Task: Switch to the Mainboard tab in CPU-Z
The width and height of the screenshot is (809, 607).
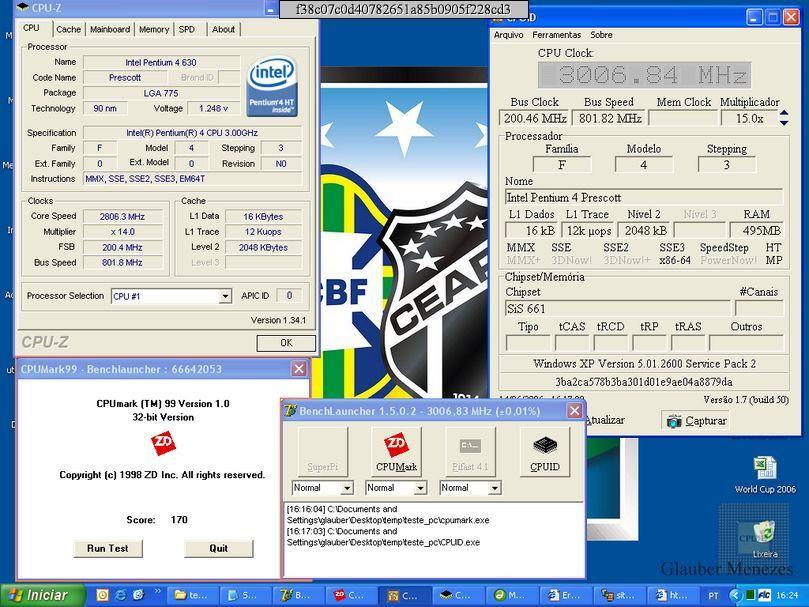Action: coord(110,29)
